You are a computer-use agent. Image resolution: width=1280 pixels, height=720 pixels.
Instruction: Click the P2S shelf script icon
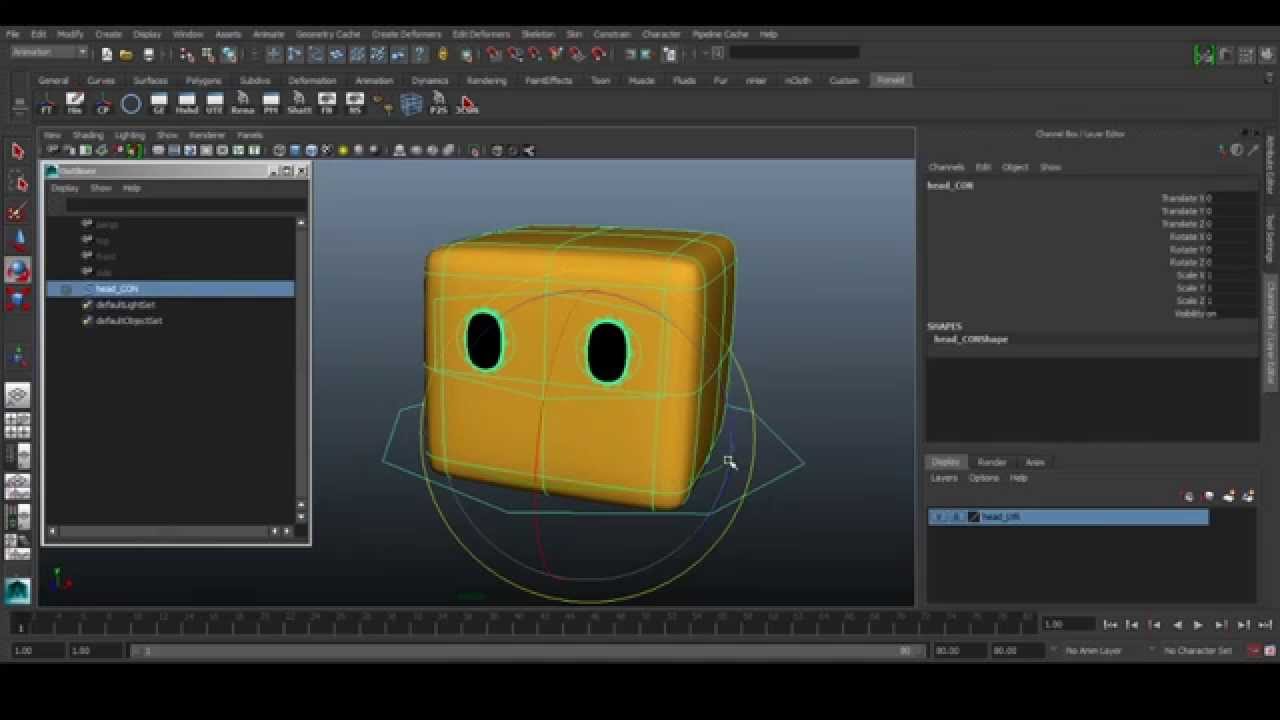[x=439, y=103]
